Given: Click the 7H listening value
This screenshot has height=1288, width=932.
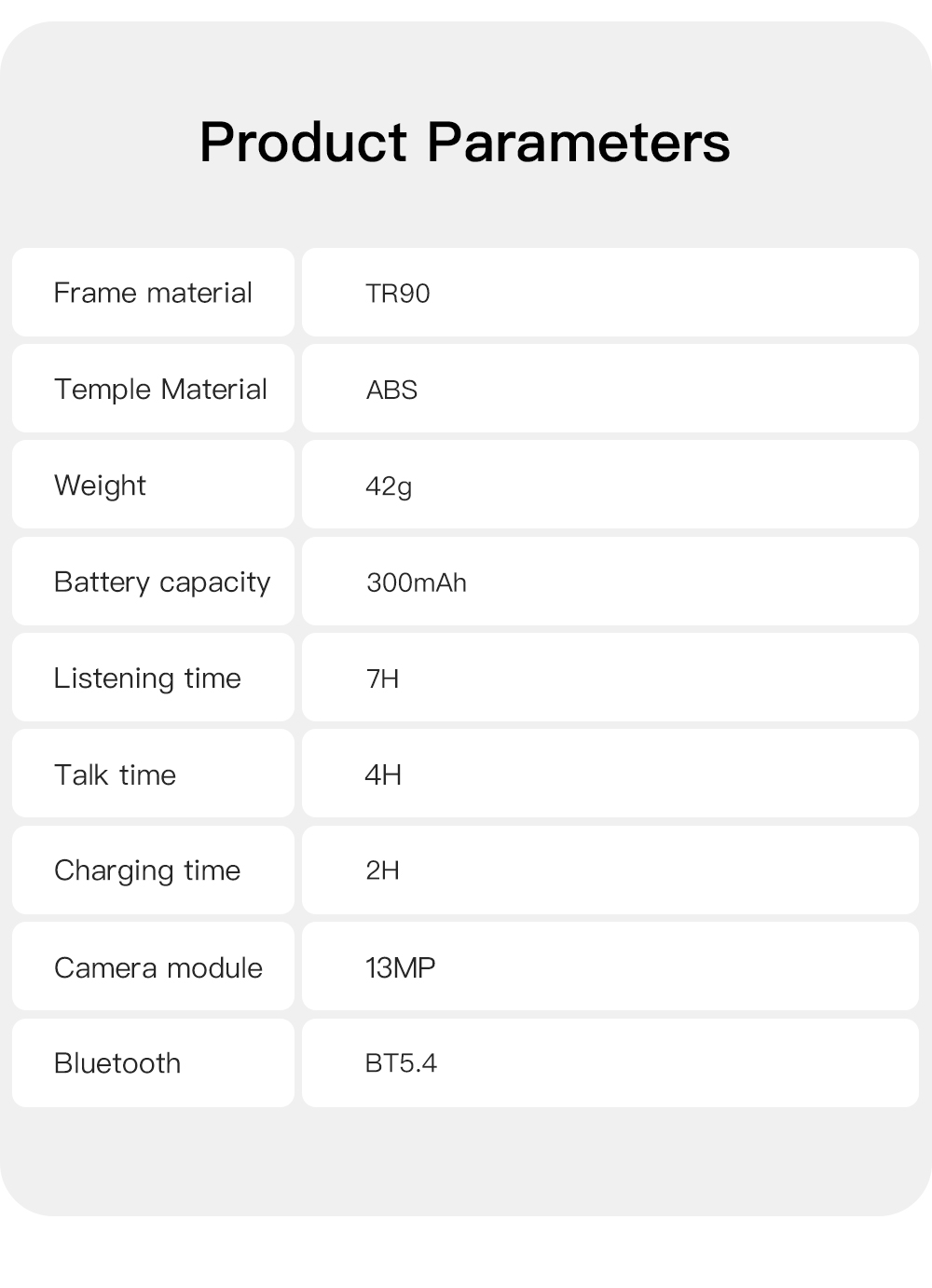Looking at the screenshot, I should [x=382, y=678].
